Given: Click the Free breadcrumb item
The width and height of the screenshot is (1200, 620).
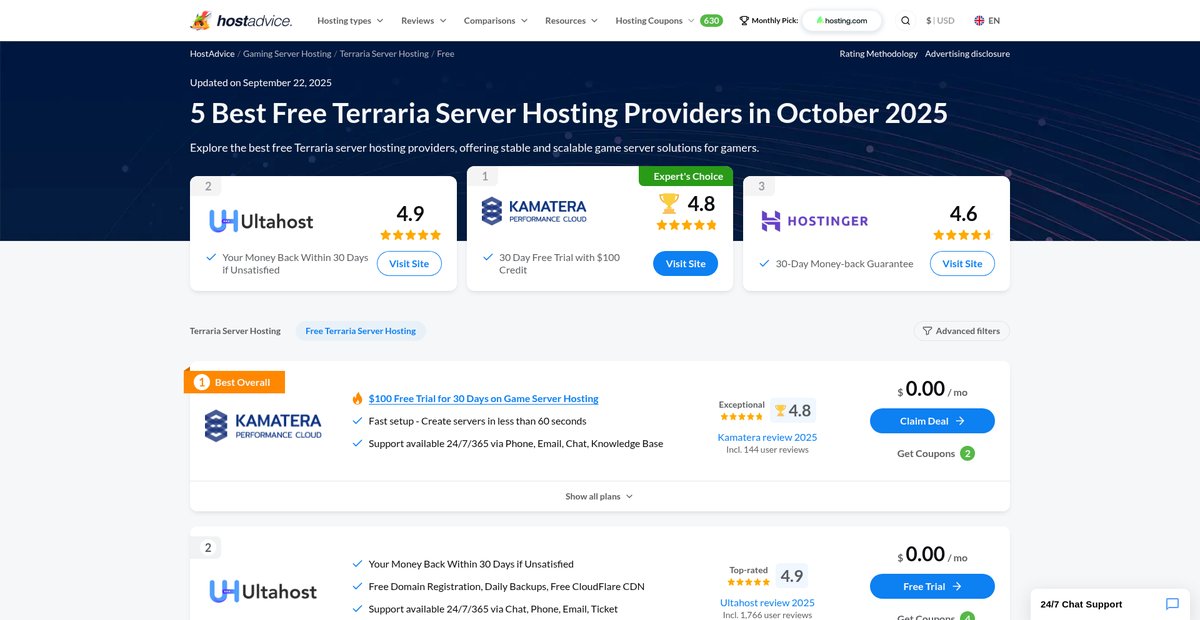Looking at the screenshot, I should tap(446, 54).
